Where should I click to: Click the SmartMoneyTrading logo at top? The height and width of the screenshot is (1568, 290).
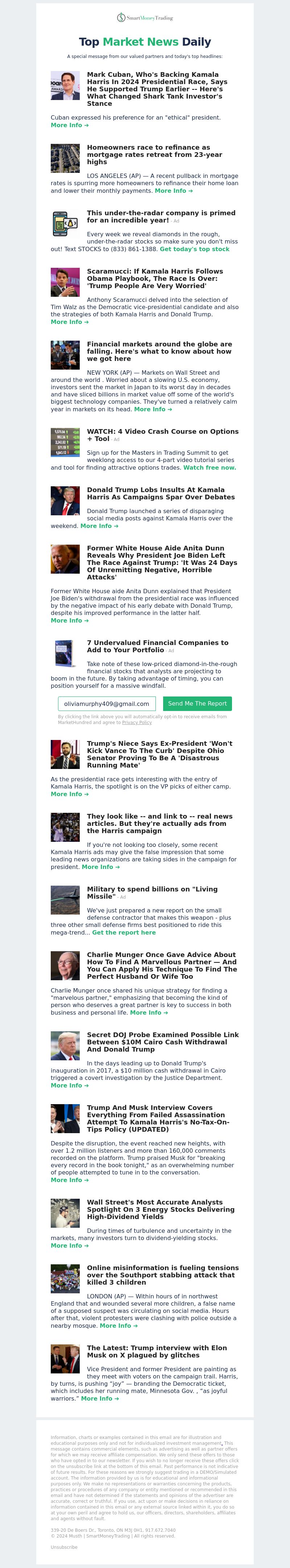[145, 18]
